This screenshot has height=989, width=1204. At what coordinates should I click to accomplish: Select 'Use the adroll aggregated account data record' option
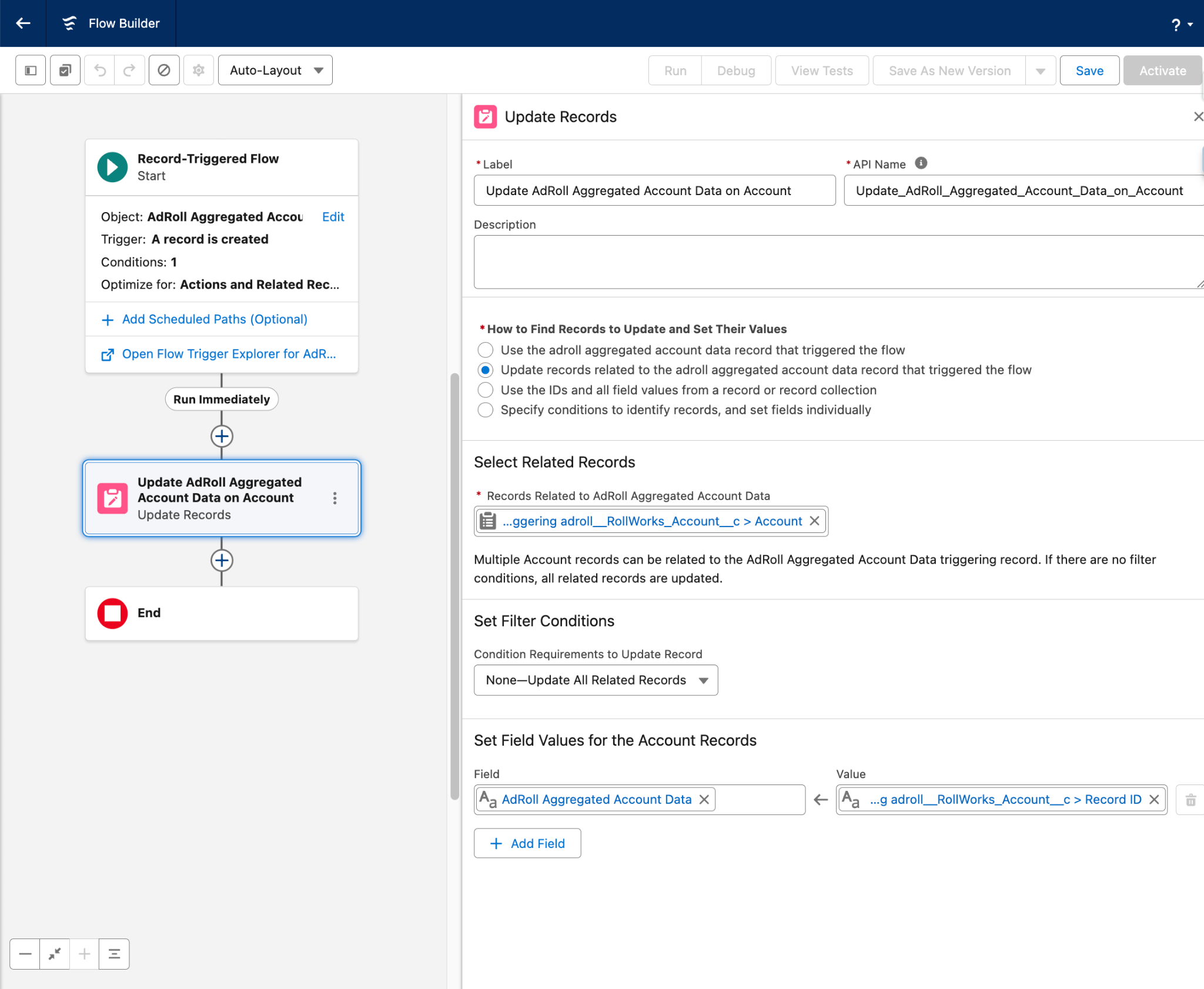[486, 350]
